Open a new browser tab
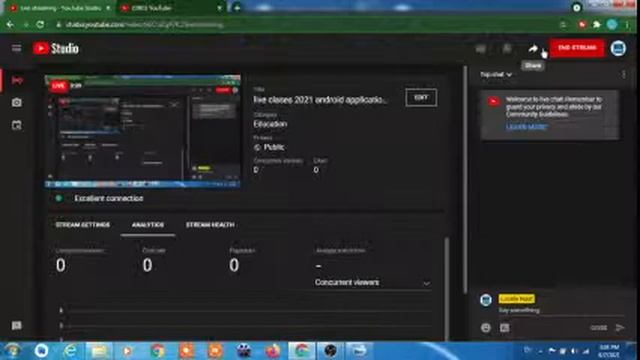Screen dimensions: 640x360 coord(237,8)
